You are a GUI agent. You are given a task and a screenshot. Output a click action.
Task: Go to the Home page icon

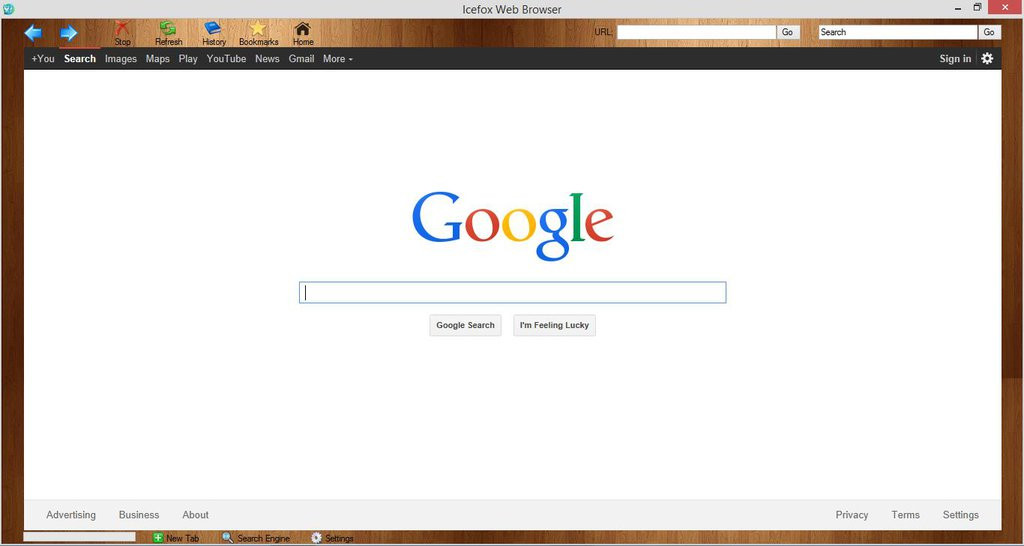click(x=302, y=33)
